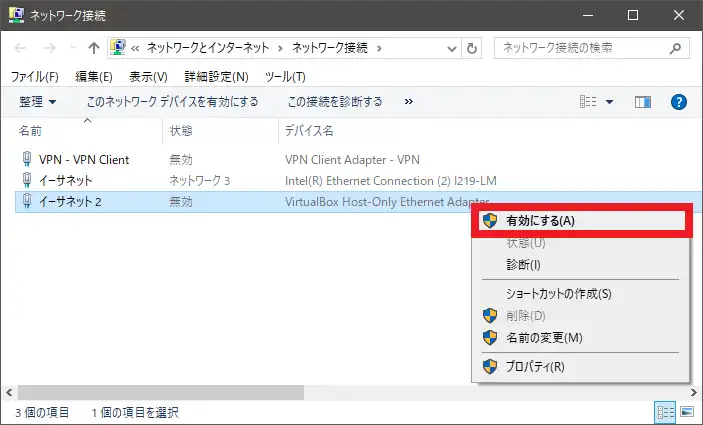The image size is (703, 425).
Task: Click the address bar network icon
Action: point(117,48)
